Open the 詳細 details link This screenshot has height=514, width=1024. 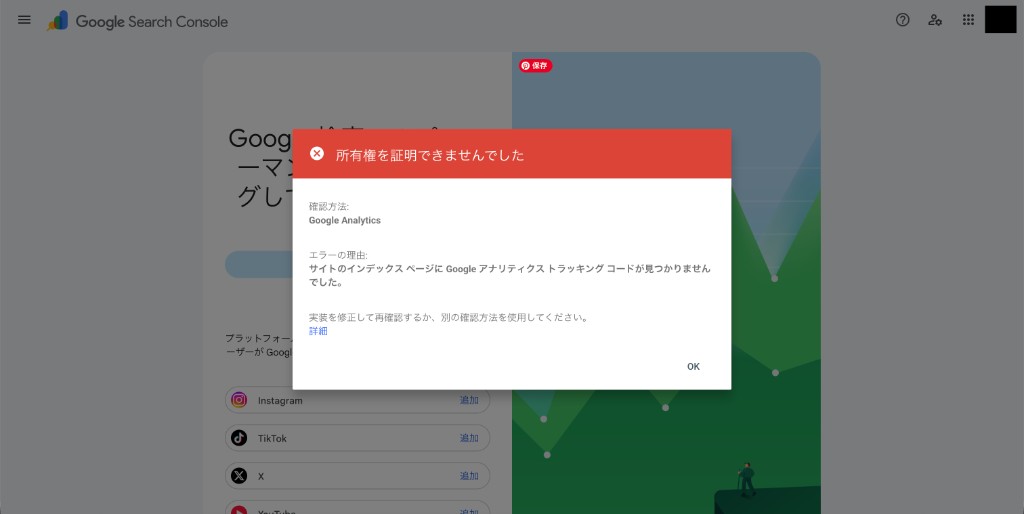[x=318, y=331]
